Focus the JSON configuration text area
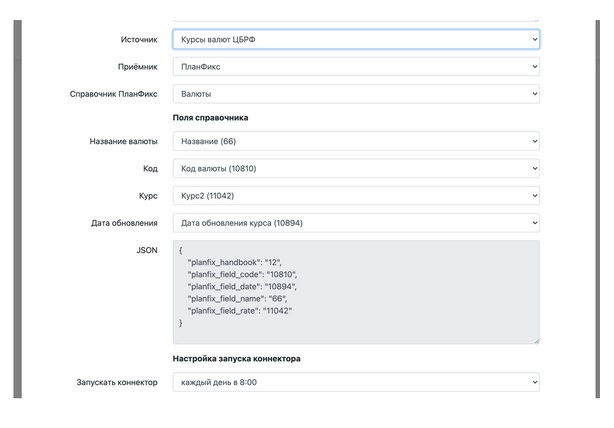 (356, 292)
